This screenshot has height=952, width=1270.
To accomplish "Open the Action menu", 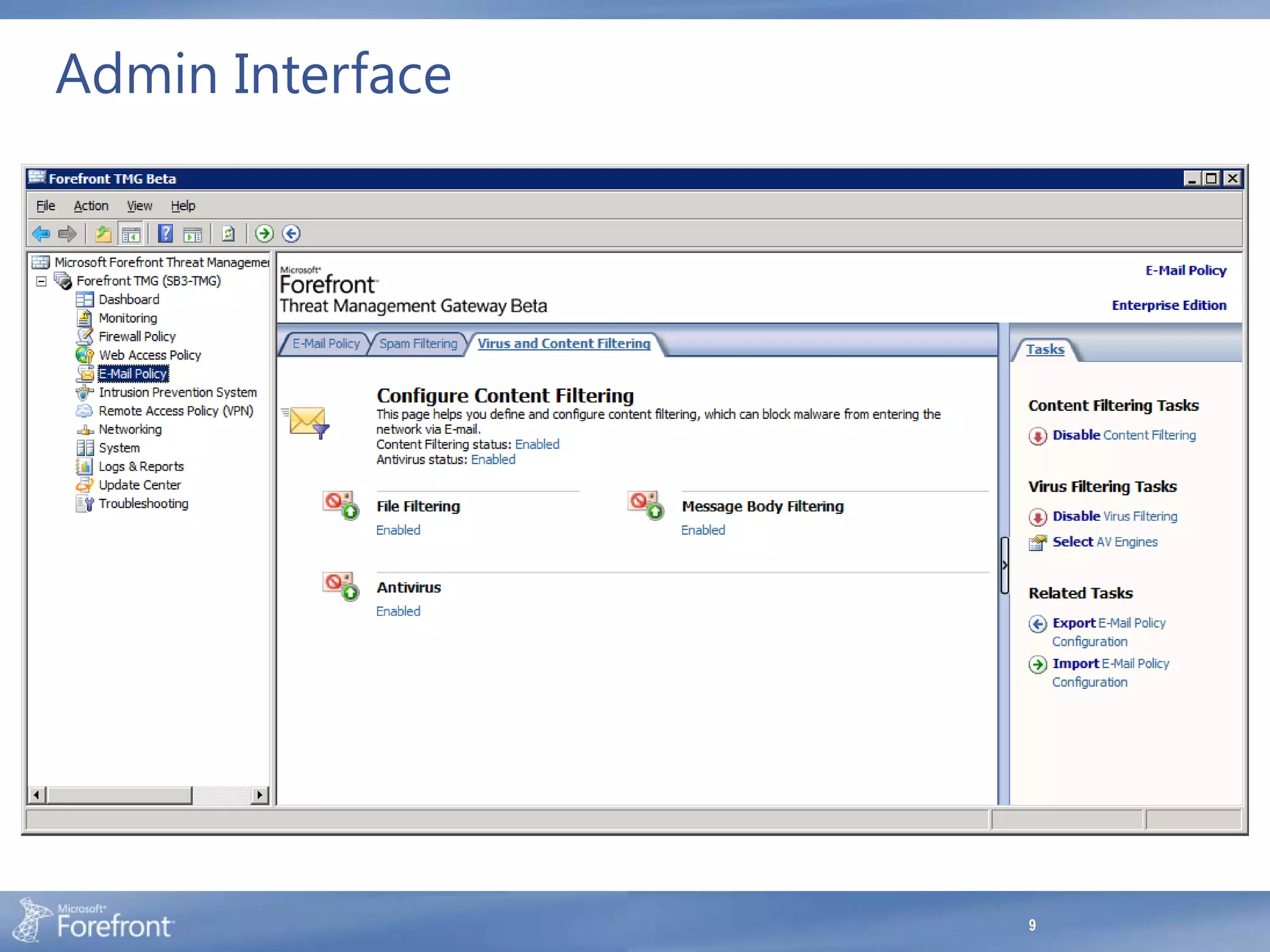I will (x=91, y=206).
